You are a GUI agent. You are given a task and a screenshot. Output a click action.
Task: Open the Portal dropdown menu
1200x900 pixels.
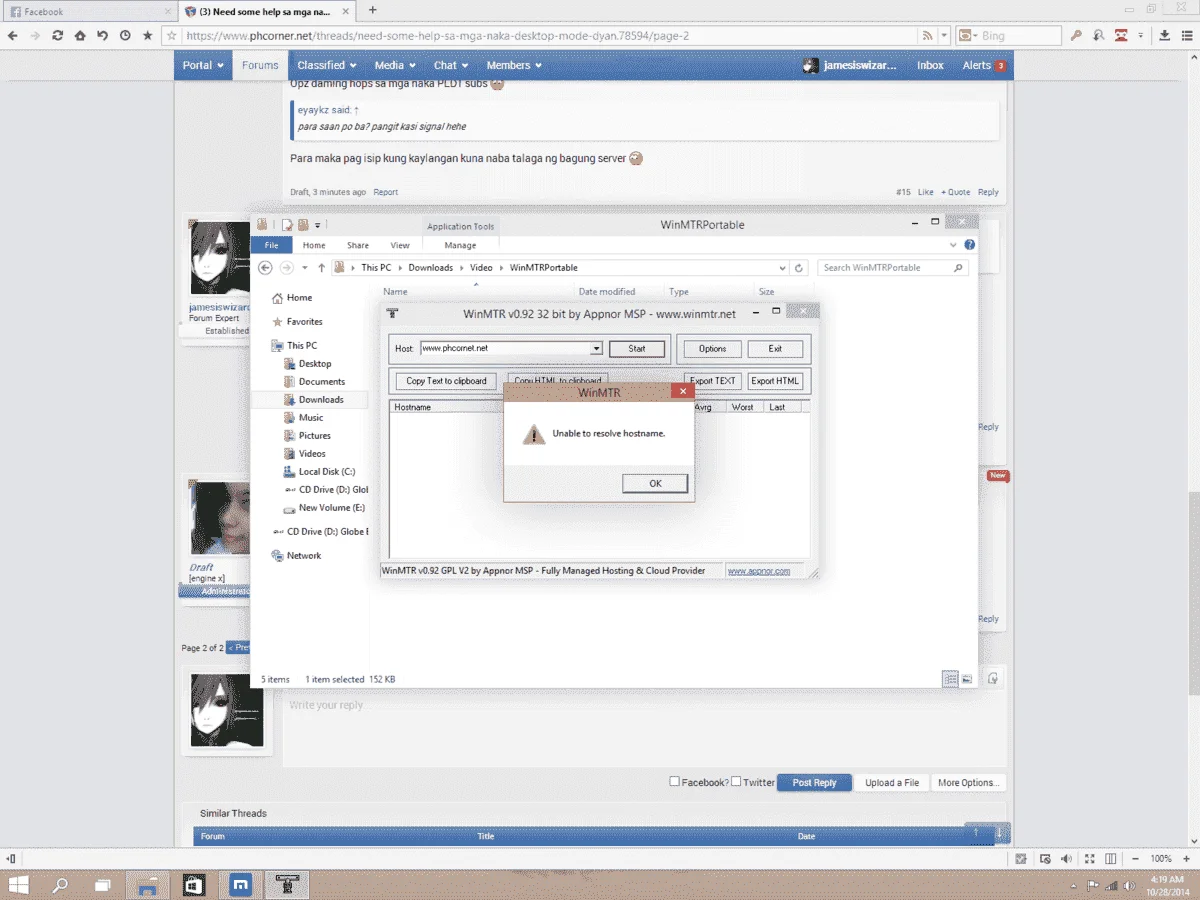click(203, 65)
